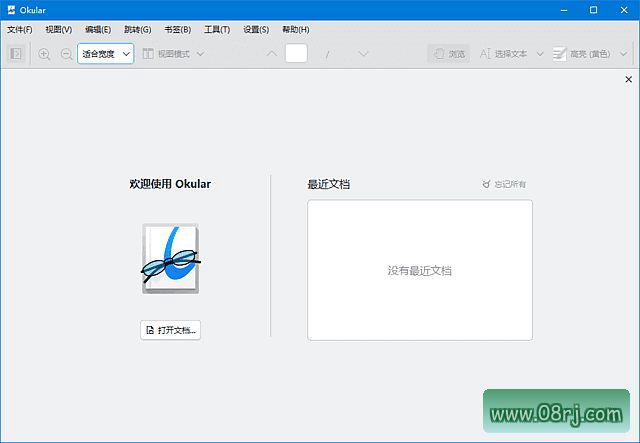Open the 文件(F) menu

click(x=20, y=29)
